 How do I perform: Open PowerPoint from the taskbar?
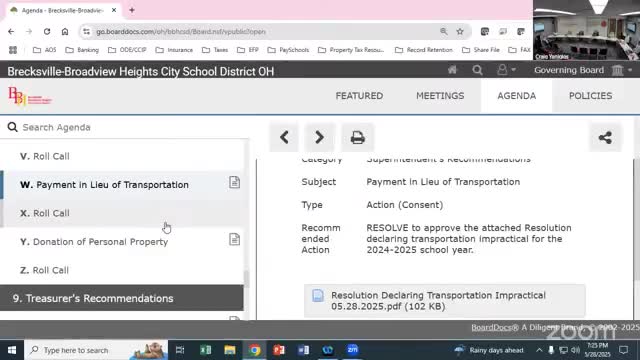pyautogui.click(x=279, y=350)
